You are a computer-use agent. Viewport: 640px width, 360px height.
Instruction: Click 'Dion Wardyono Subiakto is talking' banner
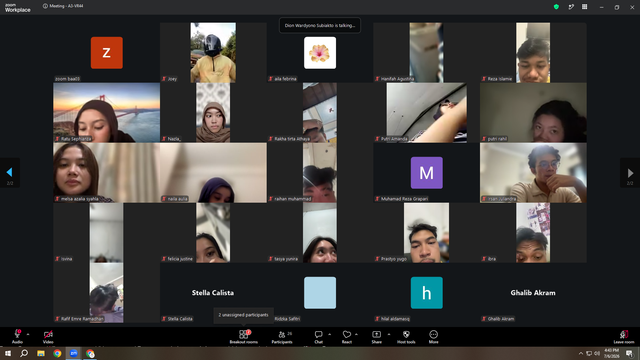320,25
